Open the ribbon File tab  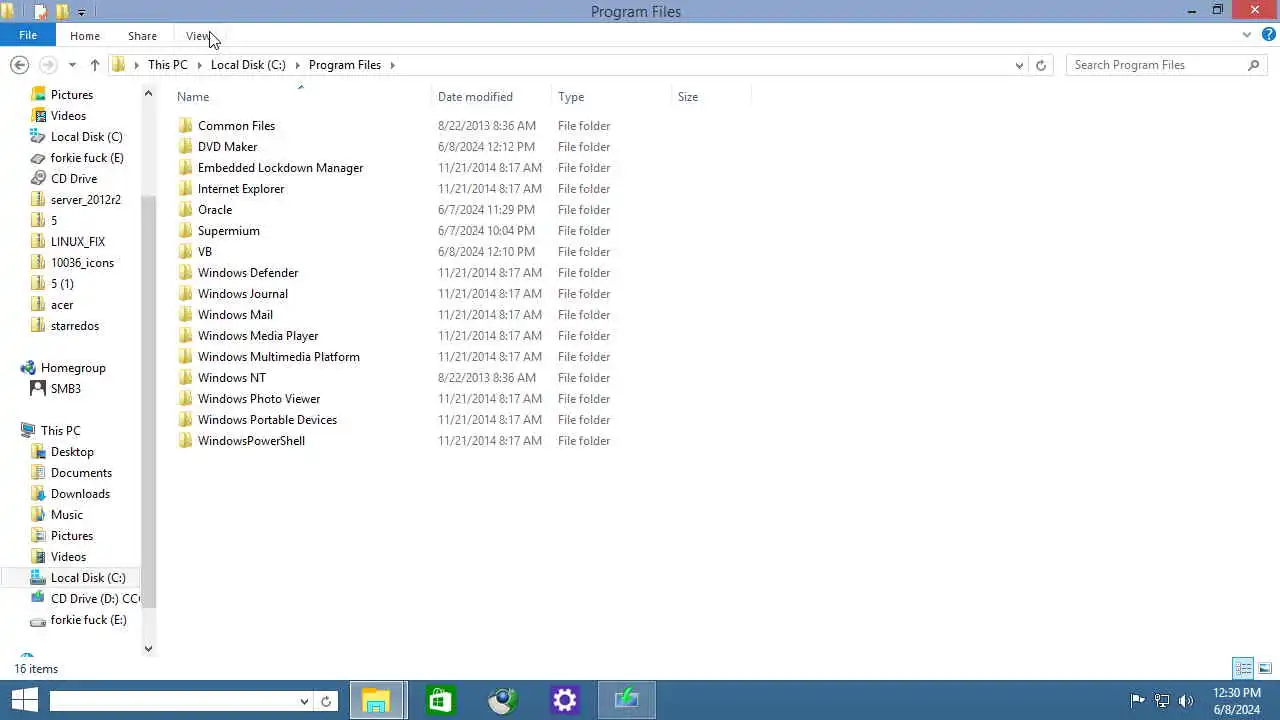pos(28,36)
